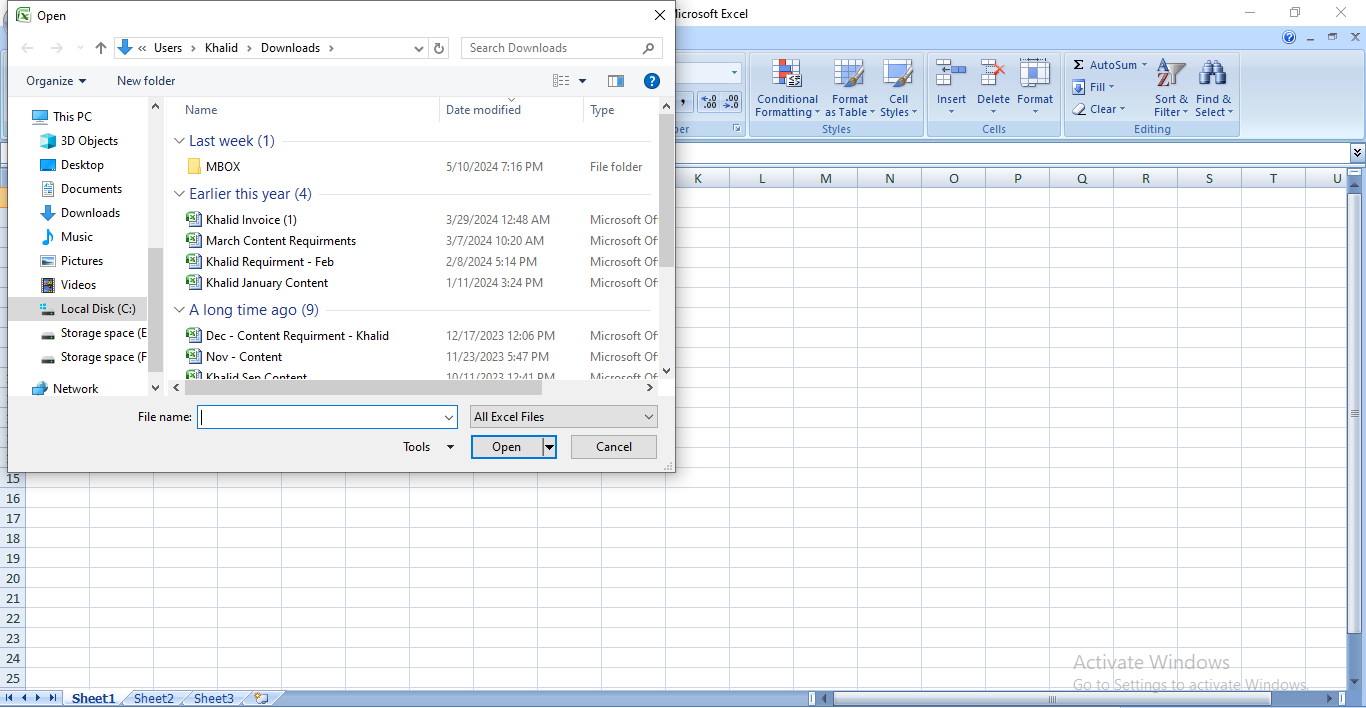
Task: Open Find & Select binoculars menu
Action: coord(1214,88)
